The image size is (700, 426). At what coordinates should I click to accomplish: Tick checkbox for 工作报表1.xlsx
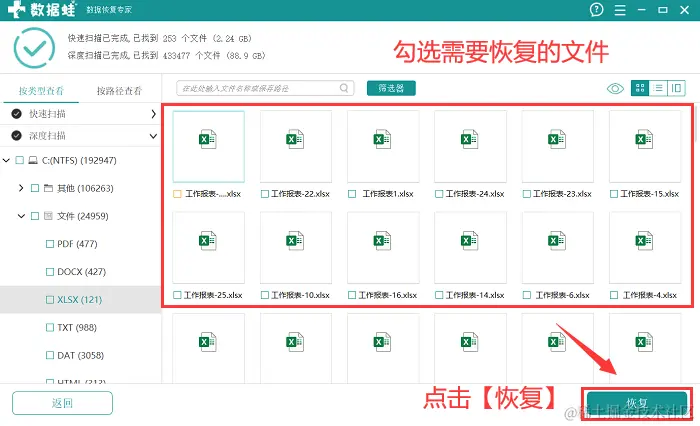[352, 194]
